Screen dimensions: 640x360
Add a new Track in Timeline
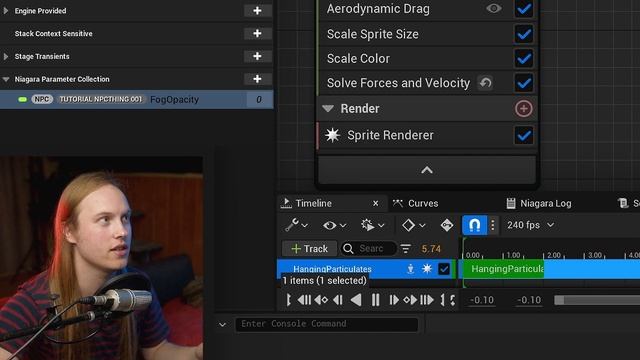(x=309, y=248)
